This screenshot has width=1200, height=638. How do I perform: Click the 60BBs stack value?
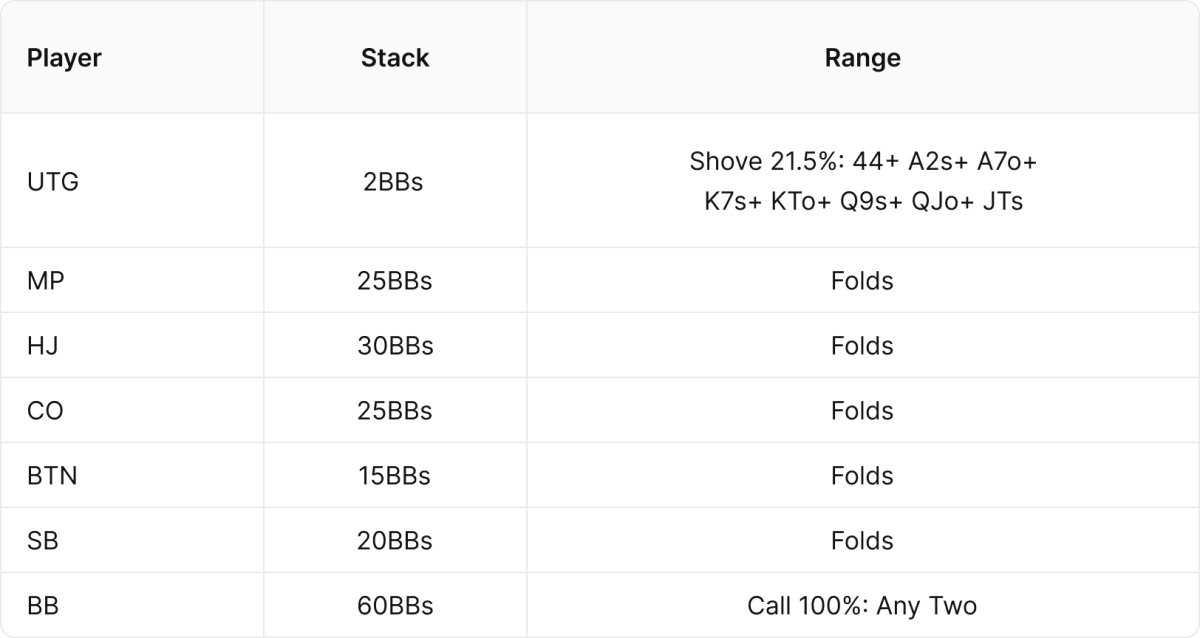coord(395,606)
